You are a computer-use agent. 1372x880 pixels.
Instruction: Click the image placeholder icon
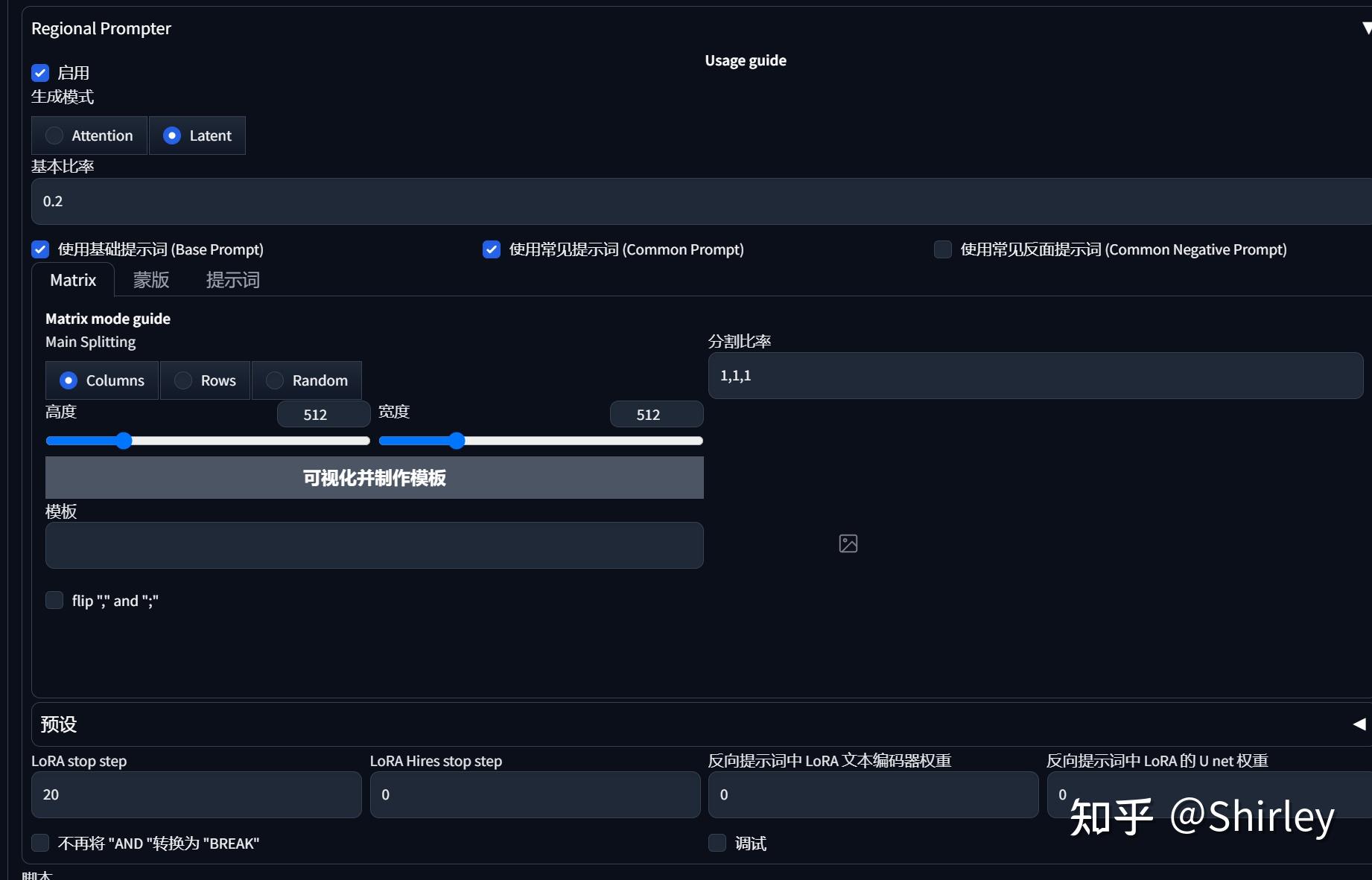pos(848,543)
